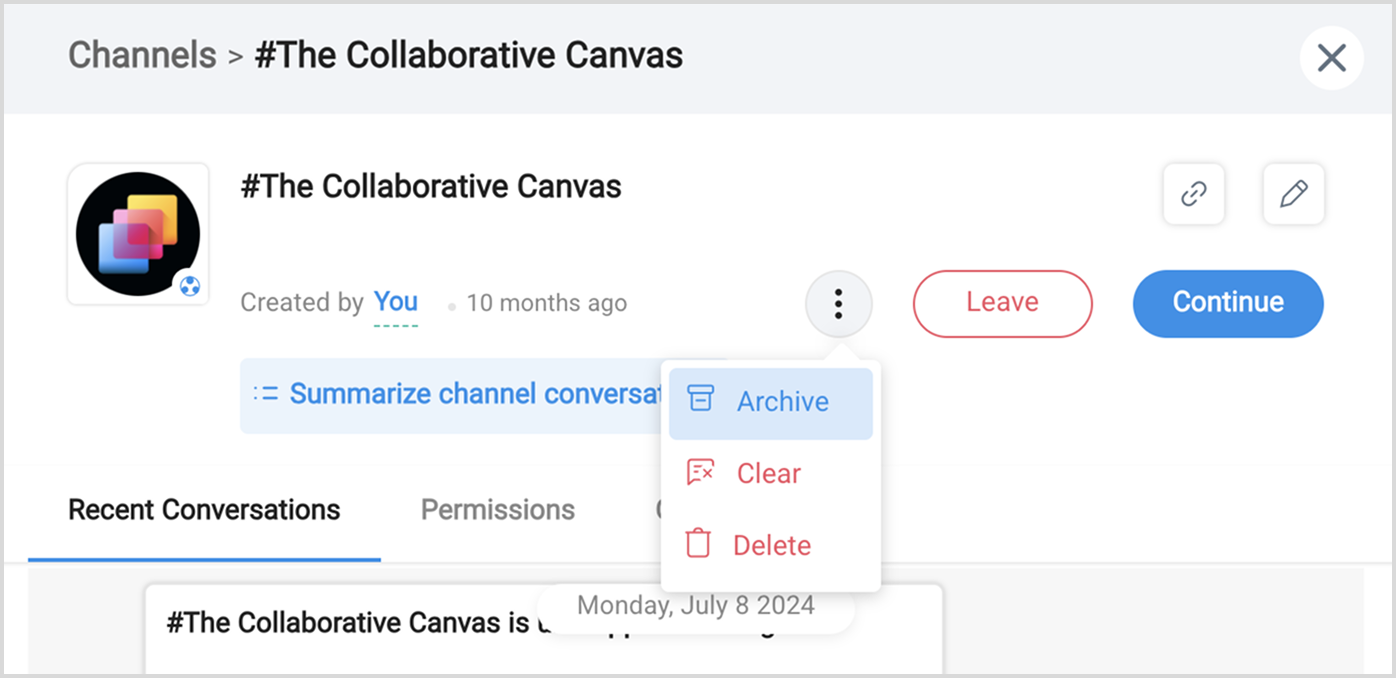1396x678 pixels.
Task: Click the channel avatar image
Action: coord(137,233)
